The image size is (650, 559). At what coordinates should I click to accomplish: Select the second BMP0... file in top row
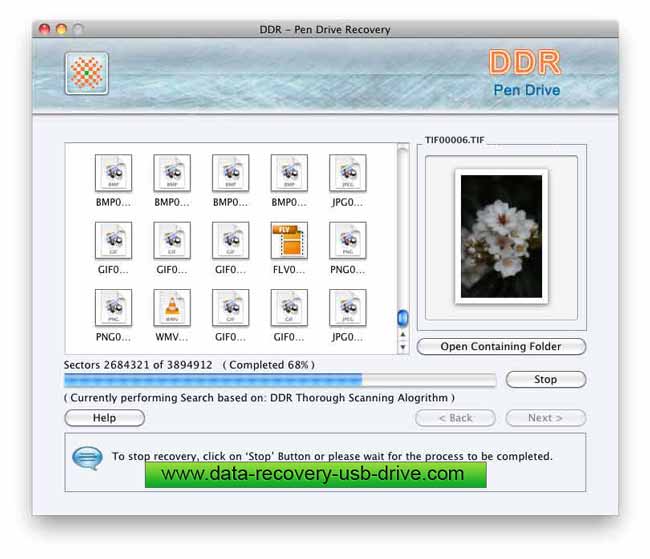(172, 173)
